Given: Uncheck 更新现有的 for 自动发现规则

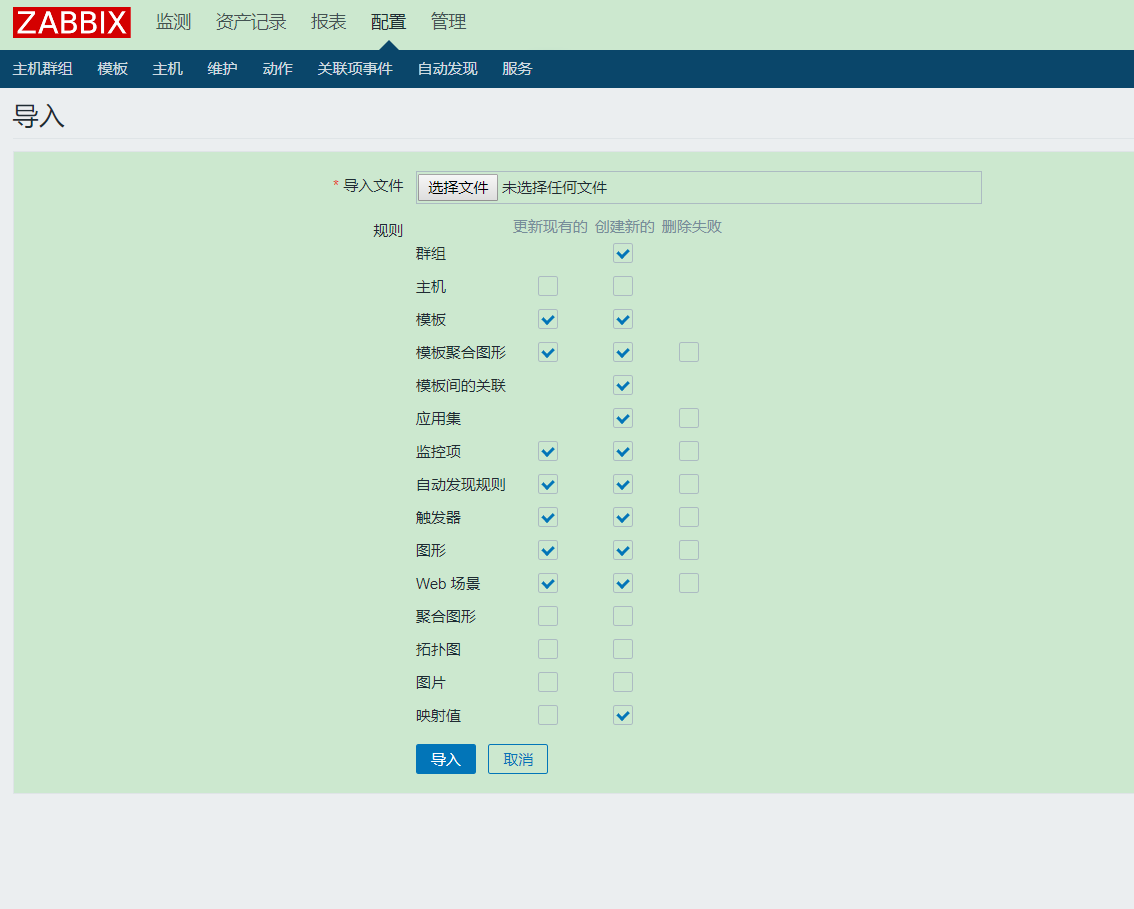Looking at the screenshot, I should coord(548,485).
